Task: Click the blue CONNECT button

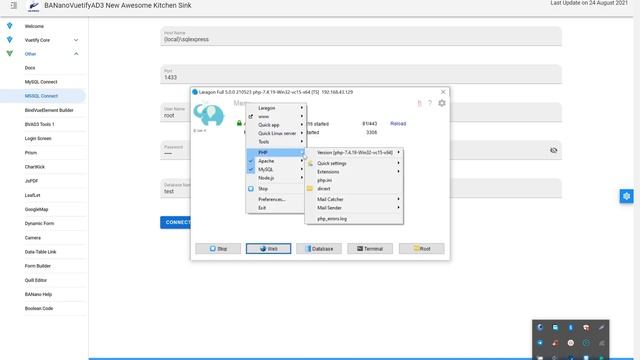Action: pos(176,222)
